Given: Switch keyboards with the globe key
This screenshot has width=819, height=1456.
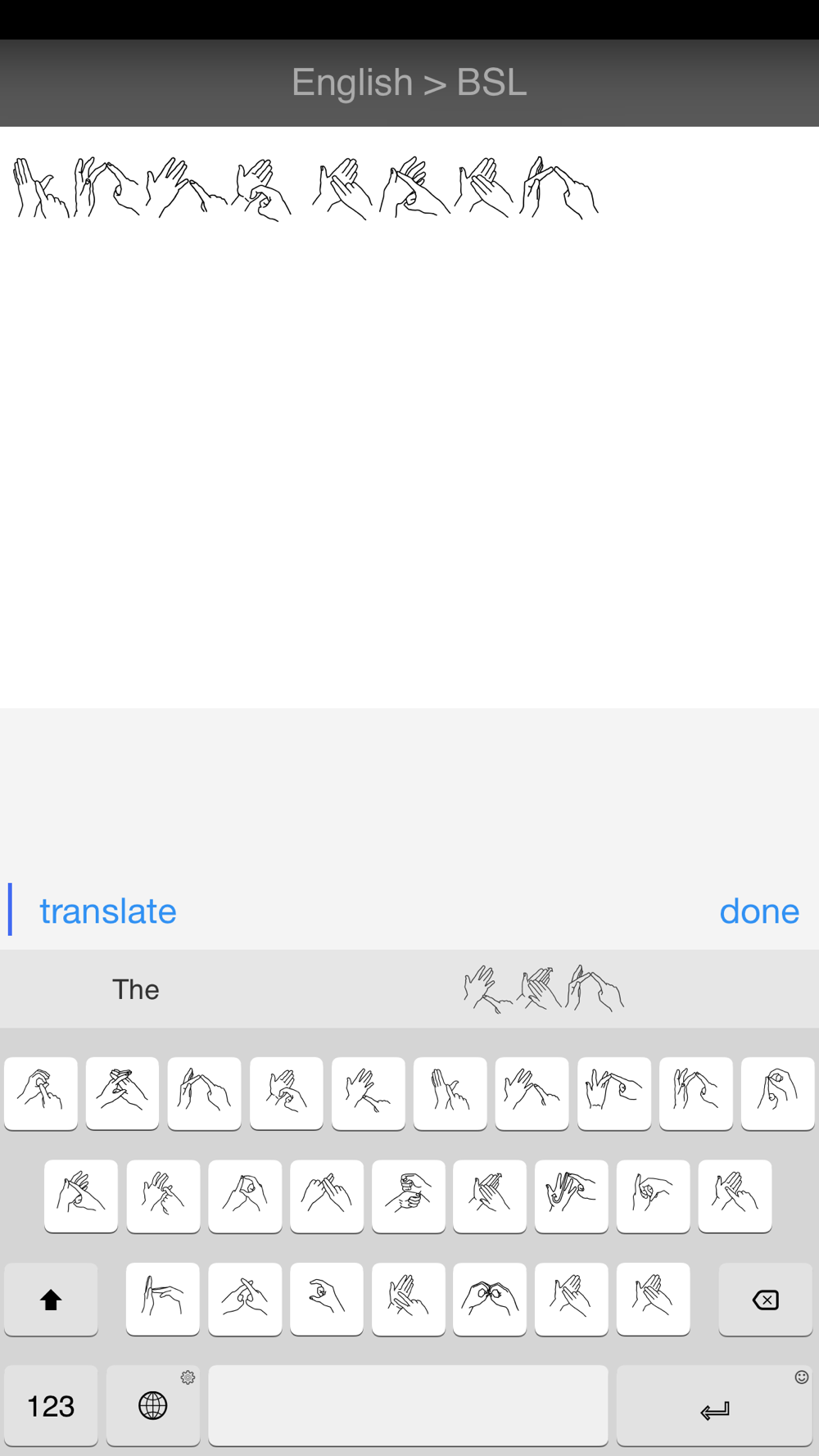Looking at the screenshot, I should click(x=153, y=1405).
